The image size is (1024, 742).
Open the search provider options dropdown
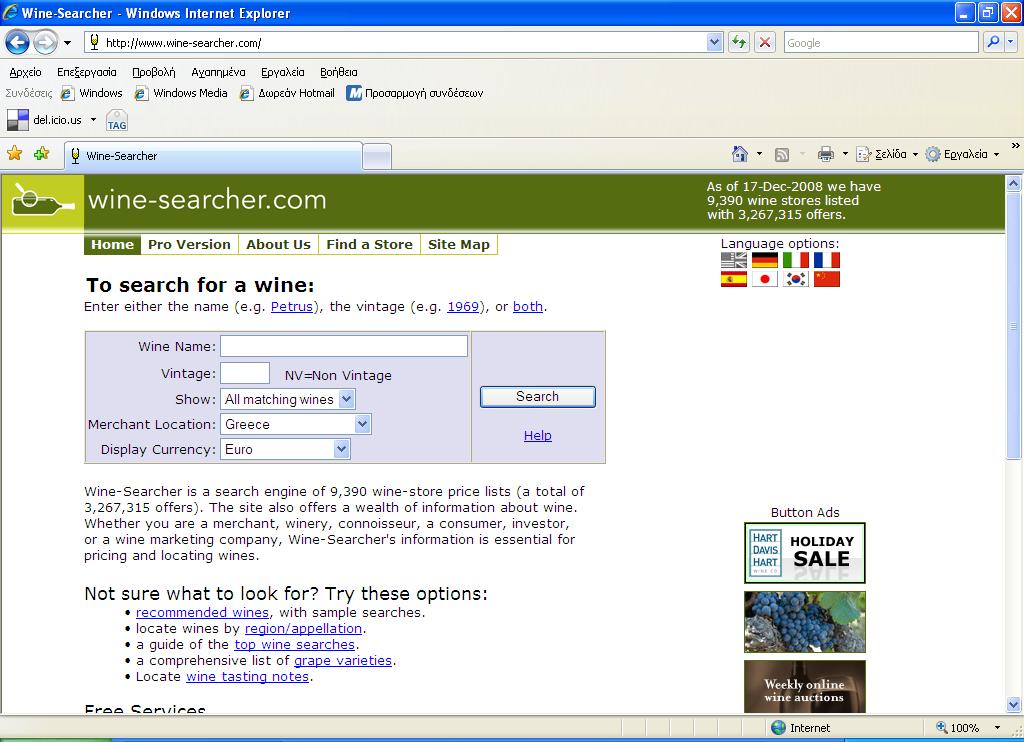click(x=1010, y=42)
